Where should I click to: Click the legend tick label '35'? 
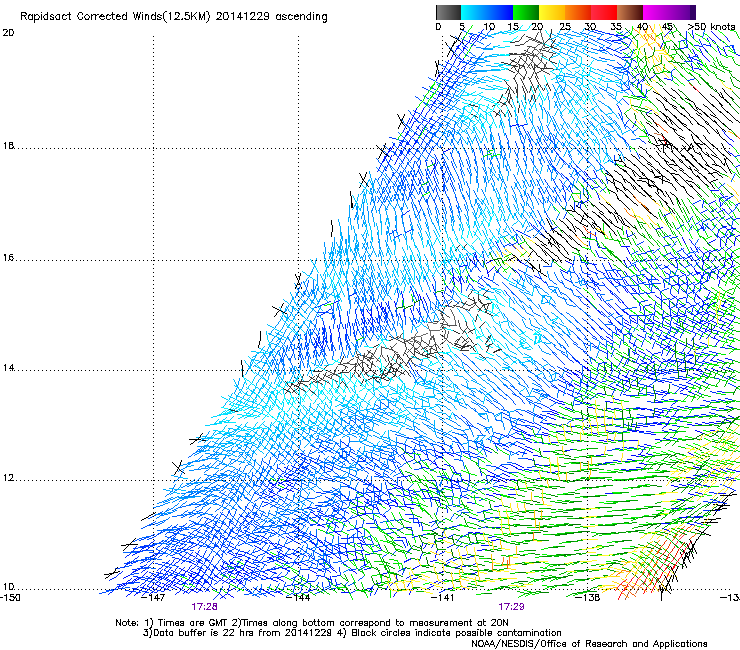click(616, 27)
